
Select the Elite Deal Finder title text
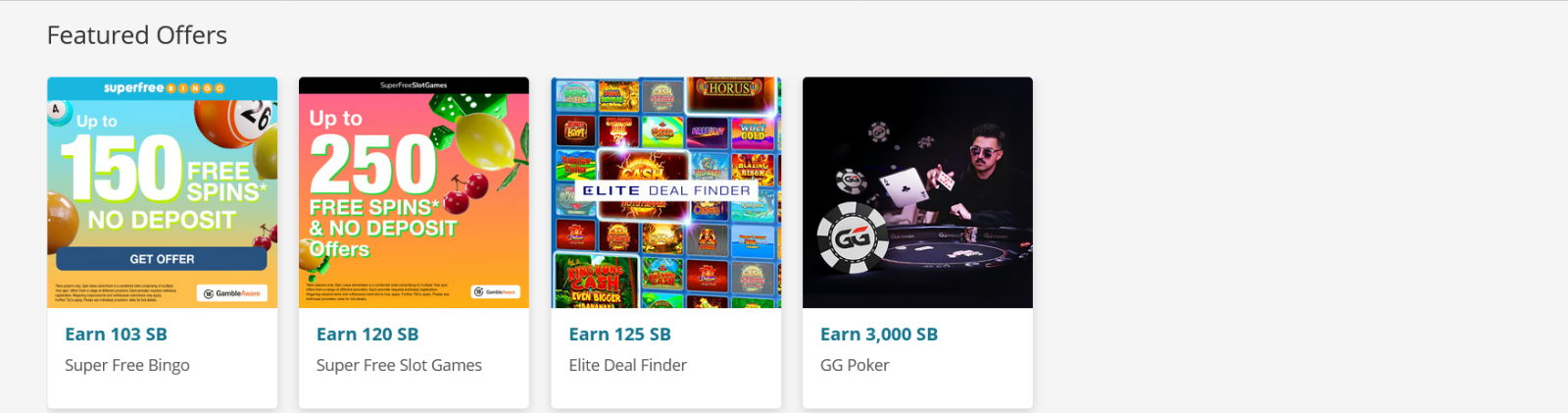click(628, 365)
